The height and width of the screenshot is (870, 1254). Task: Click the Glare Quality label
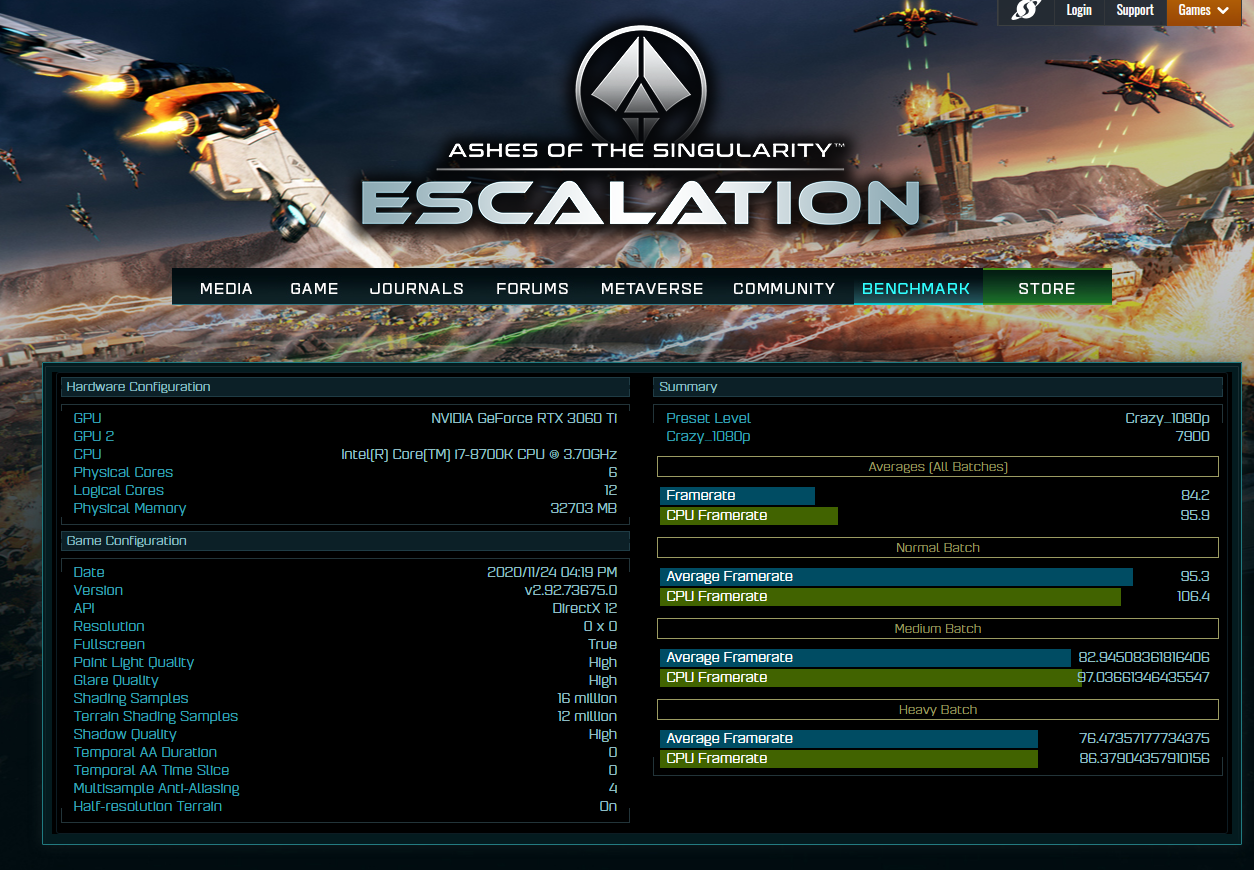pyautogui.click(x=116, y=680)
